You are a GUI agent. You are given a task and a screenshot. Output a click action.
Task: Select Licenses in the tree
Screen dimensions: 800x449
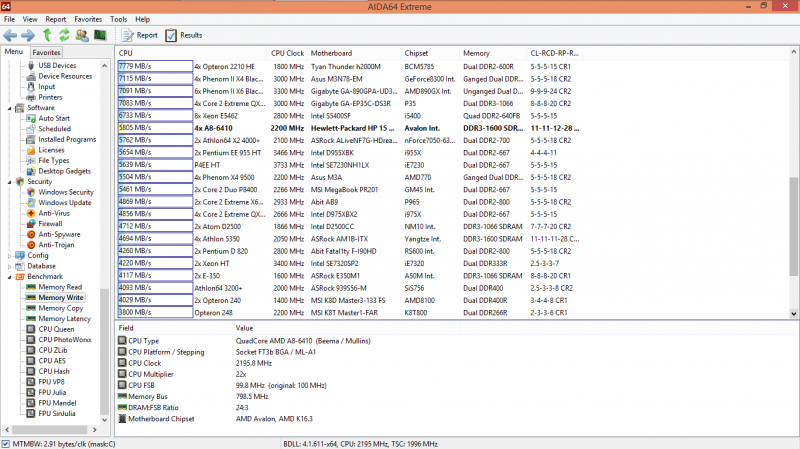(51, 150)
